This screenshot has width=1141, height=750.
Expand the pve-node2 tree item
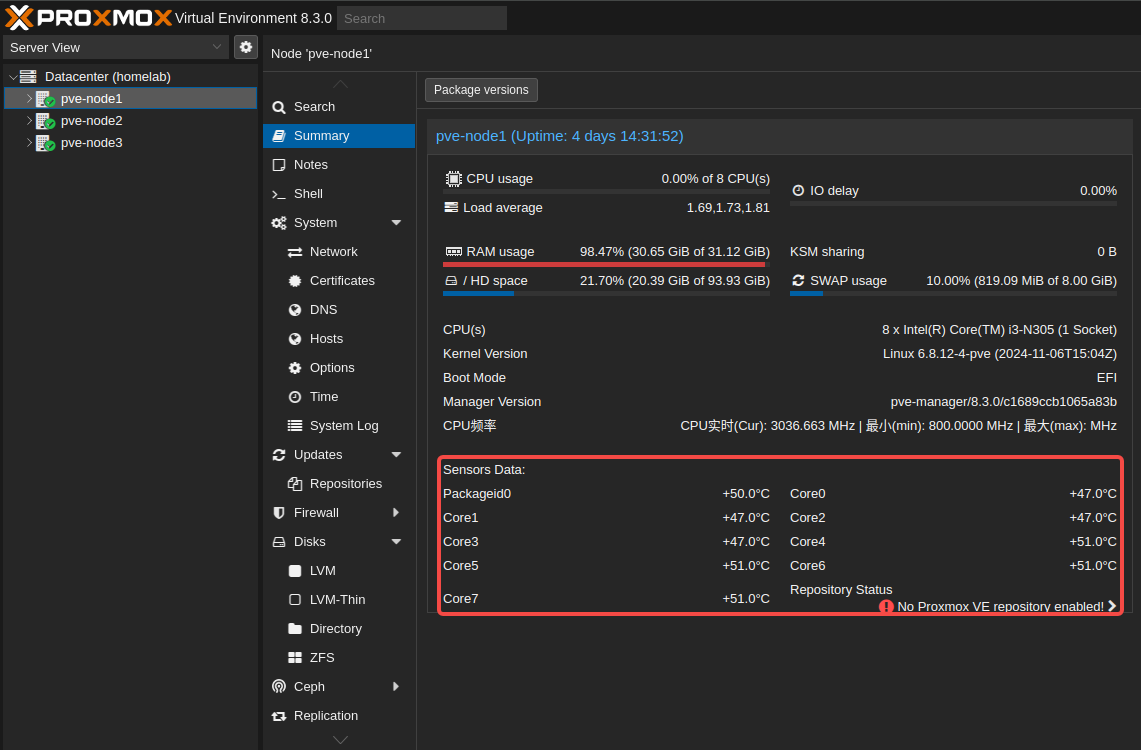coord(30,120)
